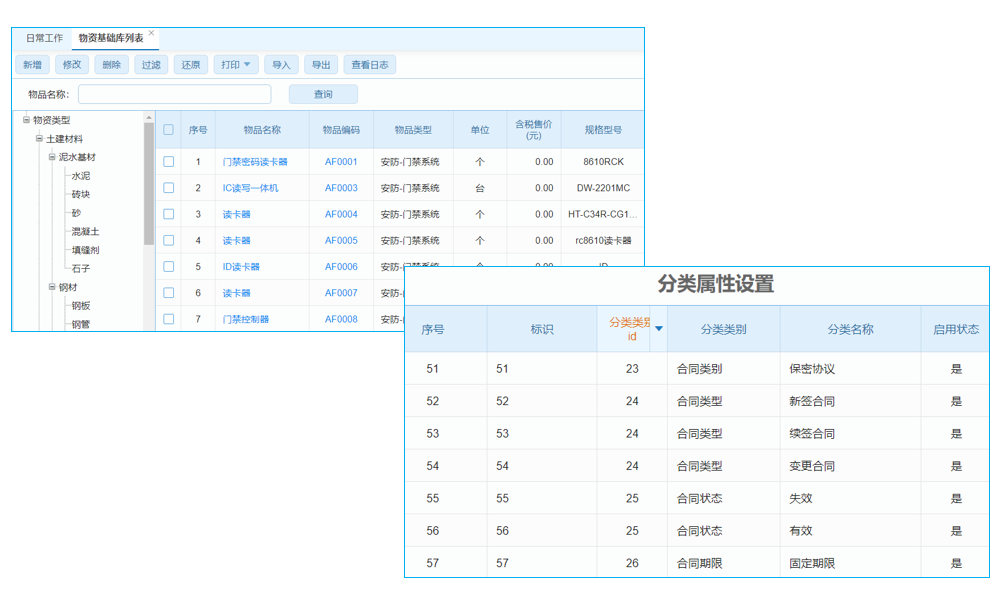The width and height of the screenshot is (1000, 600).
Task: Toggle the select-all checkbox in the table header
Action: [x=167, y=128]
